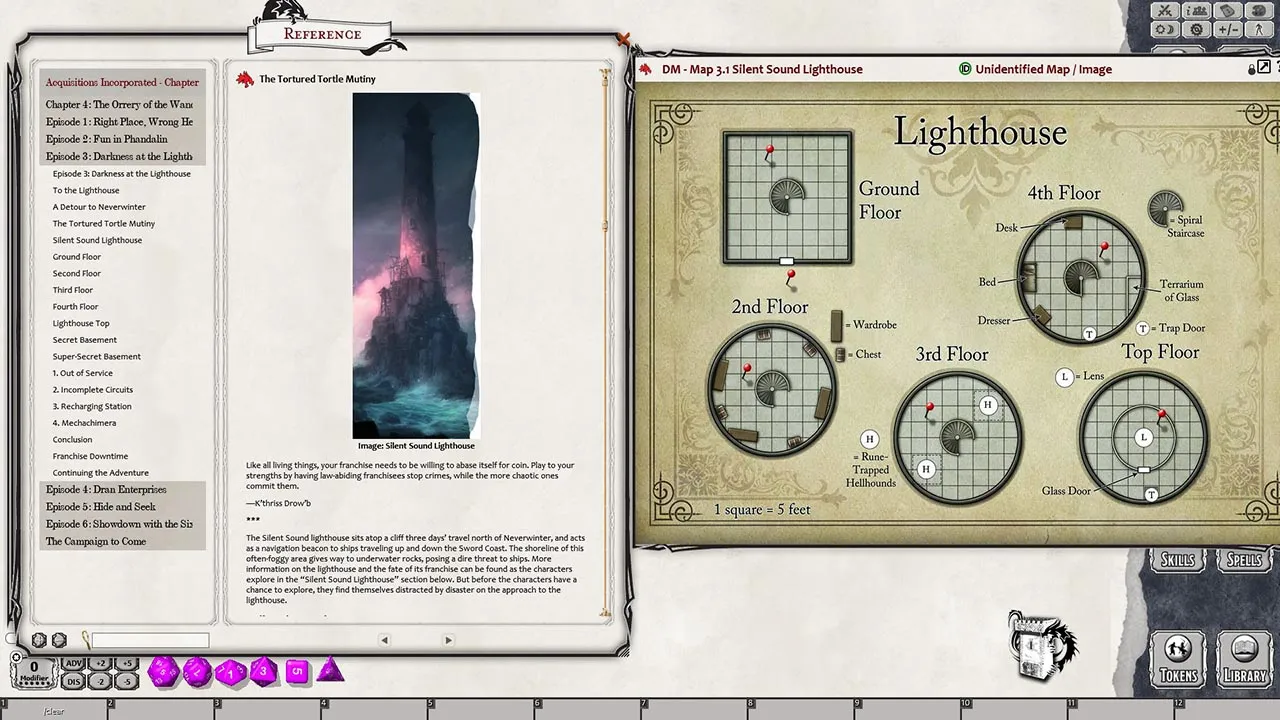Screen dimensions: 1280x720
Task: Roll the purple d8 die
Action: [x=263, y=671]
